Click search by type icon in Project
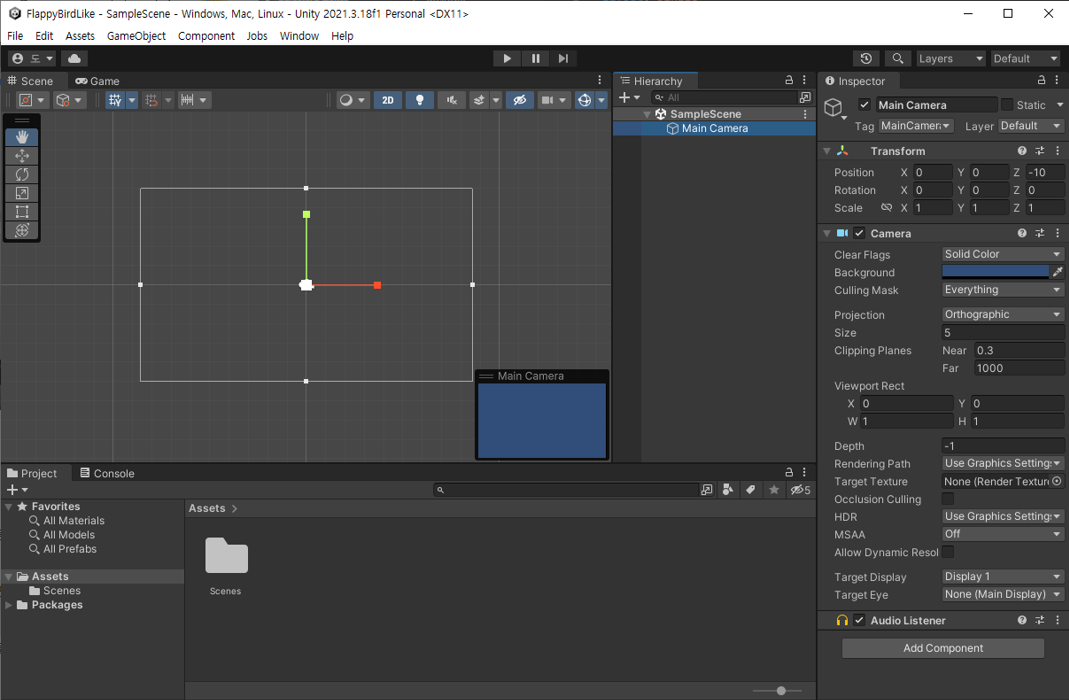The image size is (1069, 700). click(x=728, y=489)
